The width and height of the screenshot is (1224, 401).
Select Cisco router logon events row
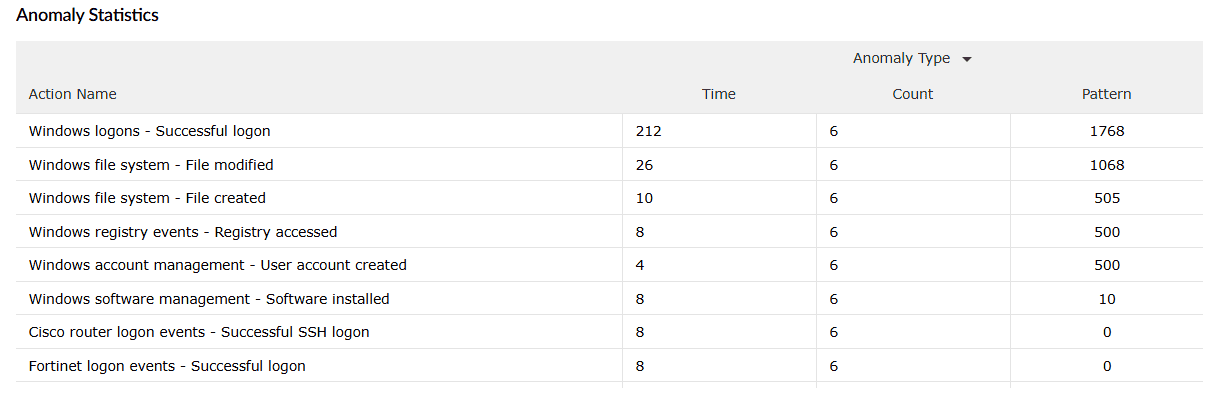[x=199, y=332]
